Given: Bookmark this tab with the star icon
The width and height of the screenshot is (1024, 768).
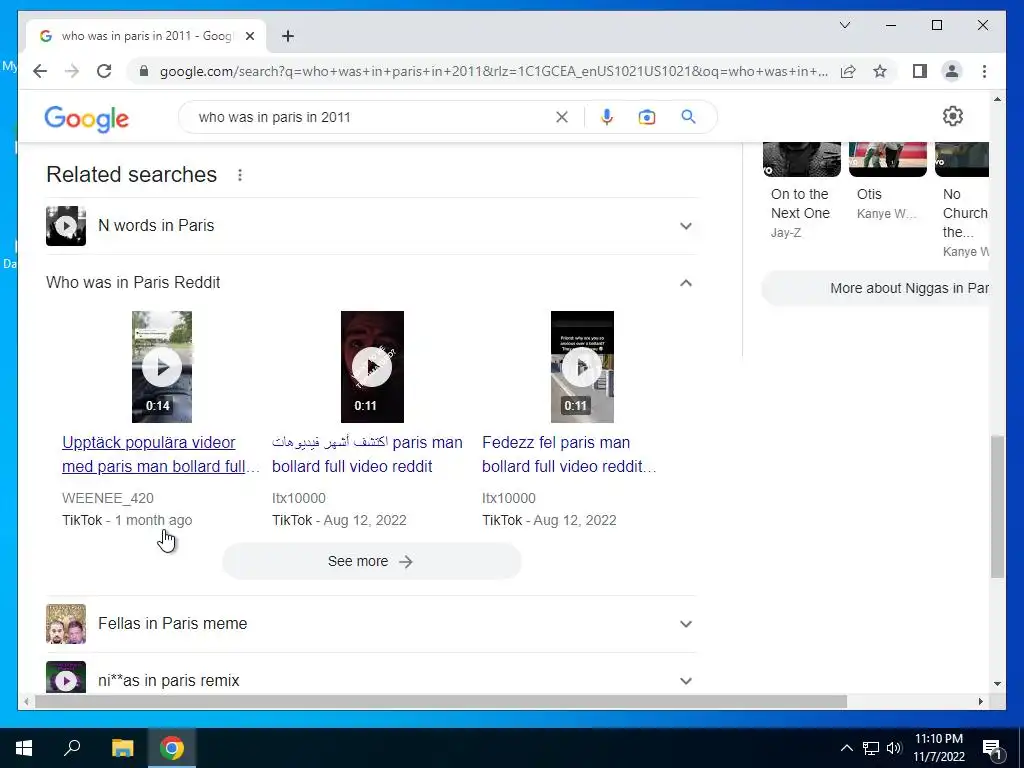Looking at the screenshot, I should click(x=880, y=71).
